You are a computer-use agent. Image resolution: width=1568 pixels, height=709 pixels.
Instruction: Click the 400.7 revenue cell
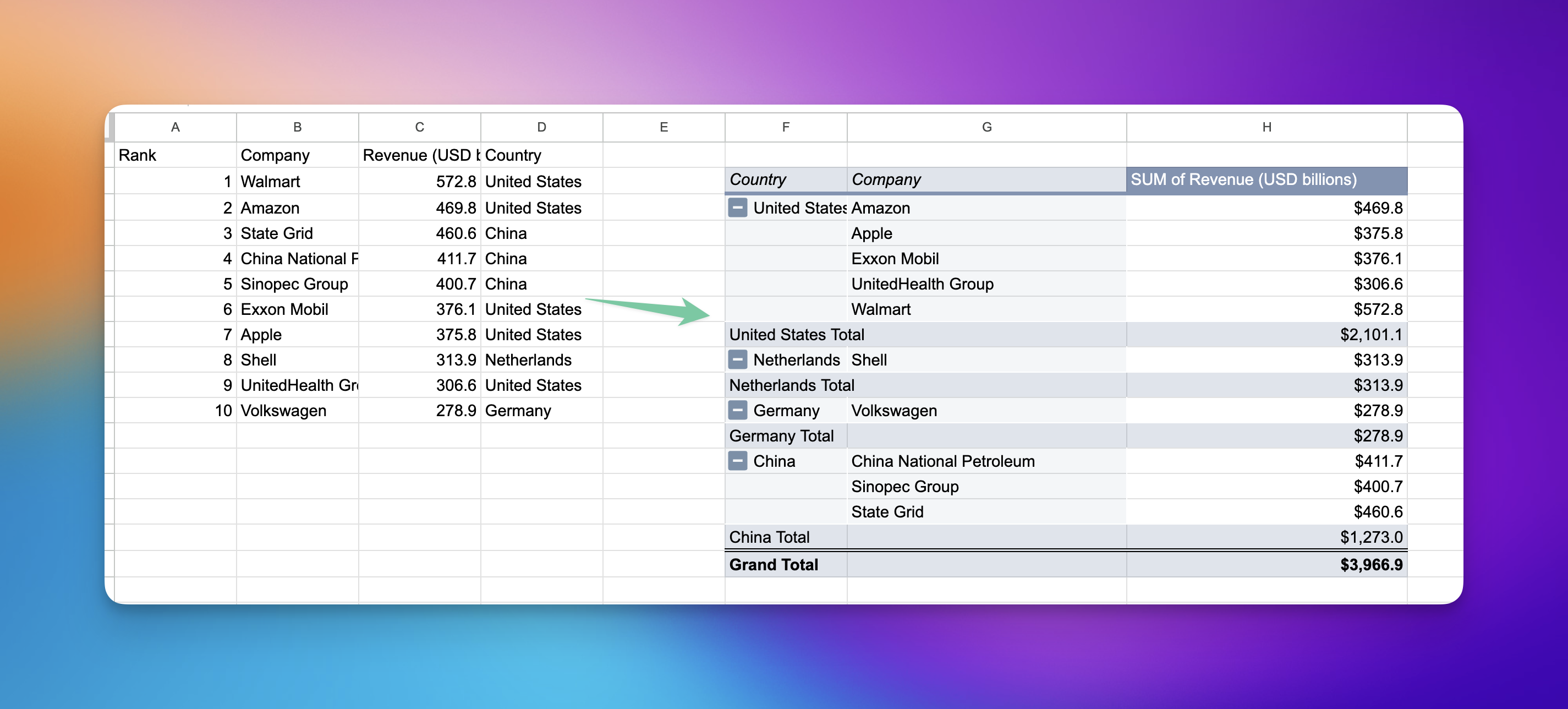[x=419, y=283]
